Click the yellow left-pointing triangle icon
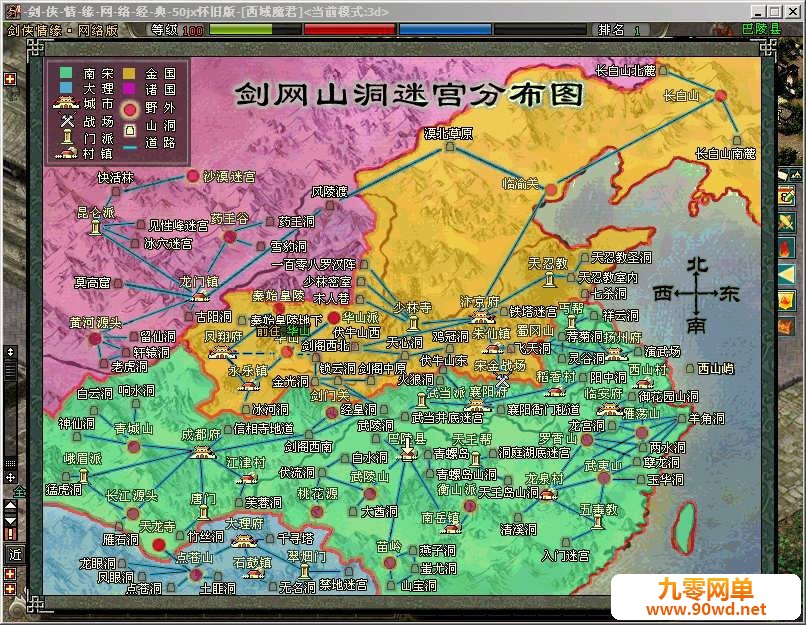This screenshot has height=625, width=806. coord(787,275)
